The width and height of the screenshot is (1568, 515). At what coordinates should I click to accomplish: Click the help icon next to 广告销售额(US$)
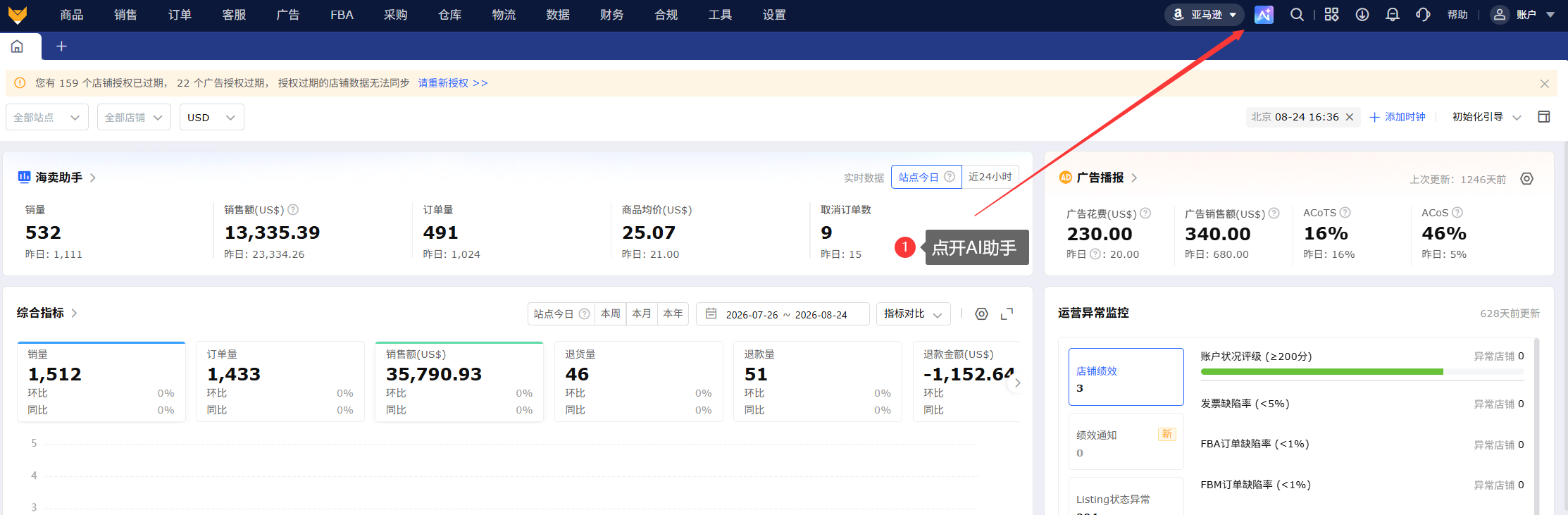point(1274,213)
